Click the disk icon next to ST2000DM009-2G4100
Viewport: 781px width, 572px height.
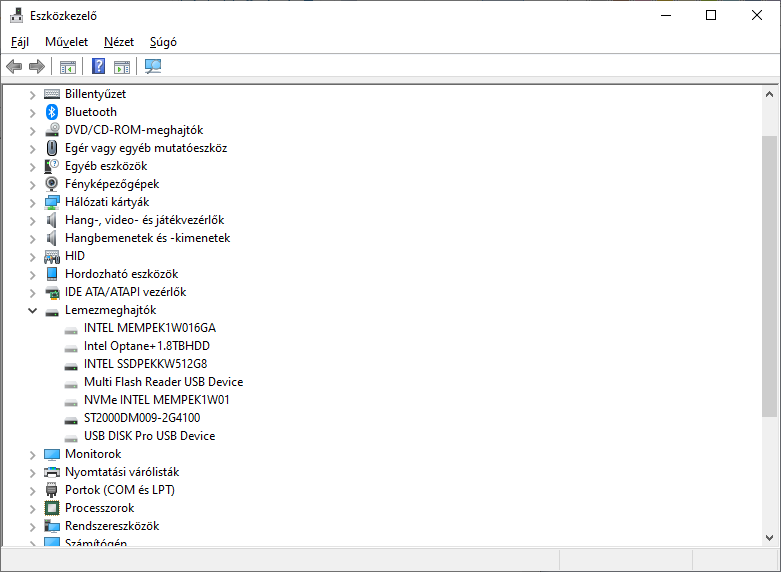point(71,420)
